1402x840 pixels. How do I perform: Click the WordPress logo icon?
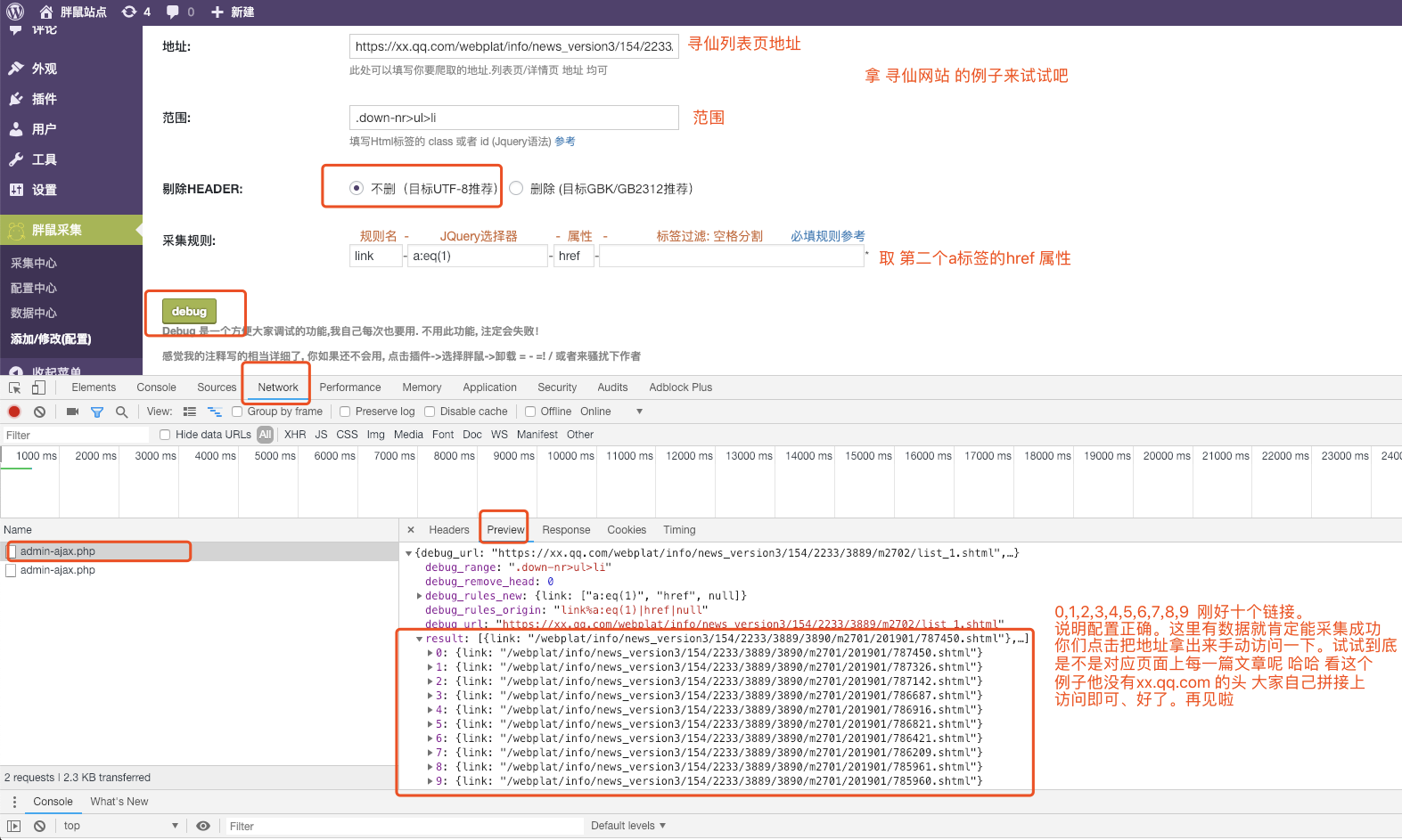[15, 12]
